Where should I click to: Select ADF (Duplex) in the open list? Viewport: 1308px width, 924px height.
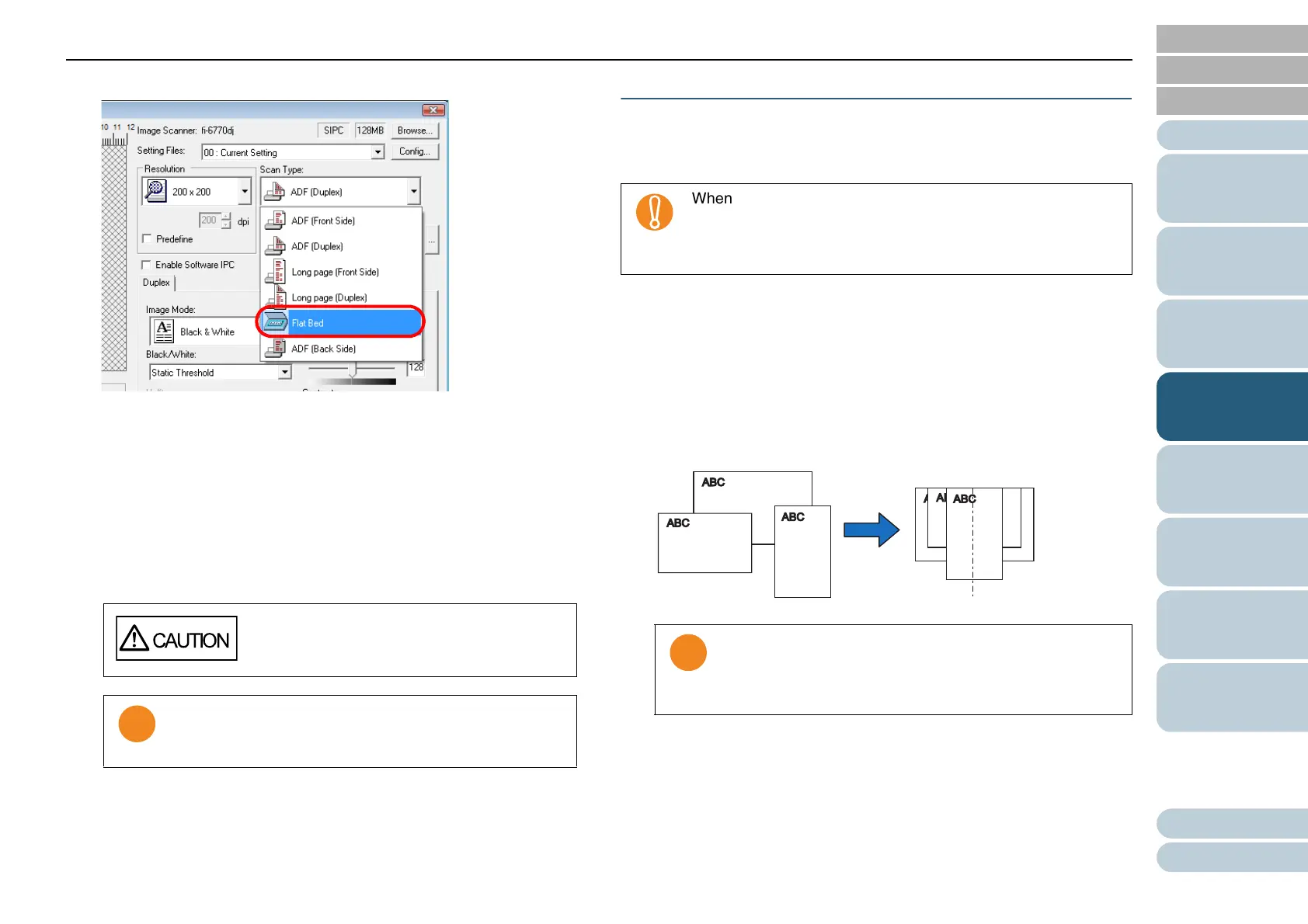click(x=342, y=246)
